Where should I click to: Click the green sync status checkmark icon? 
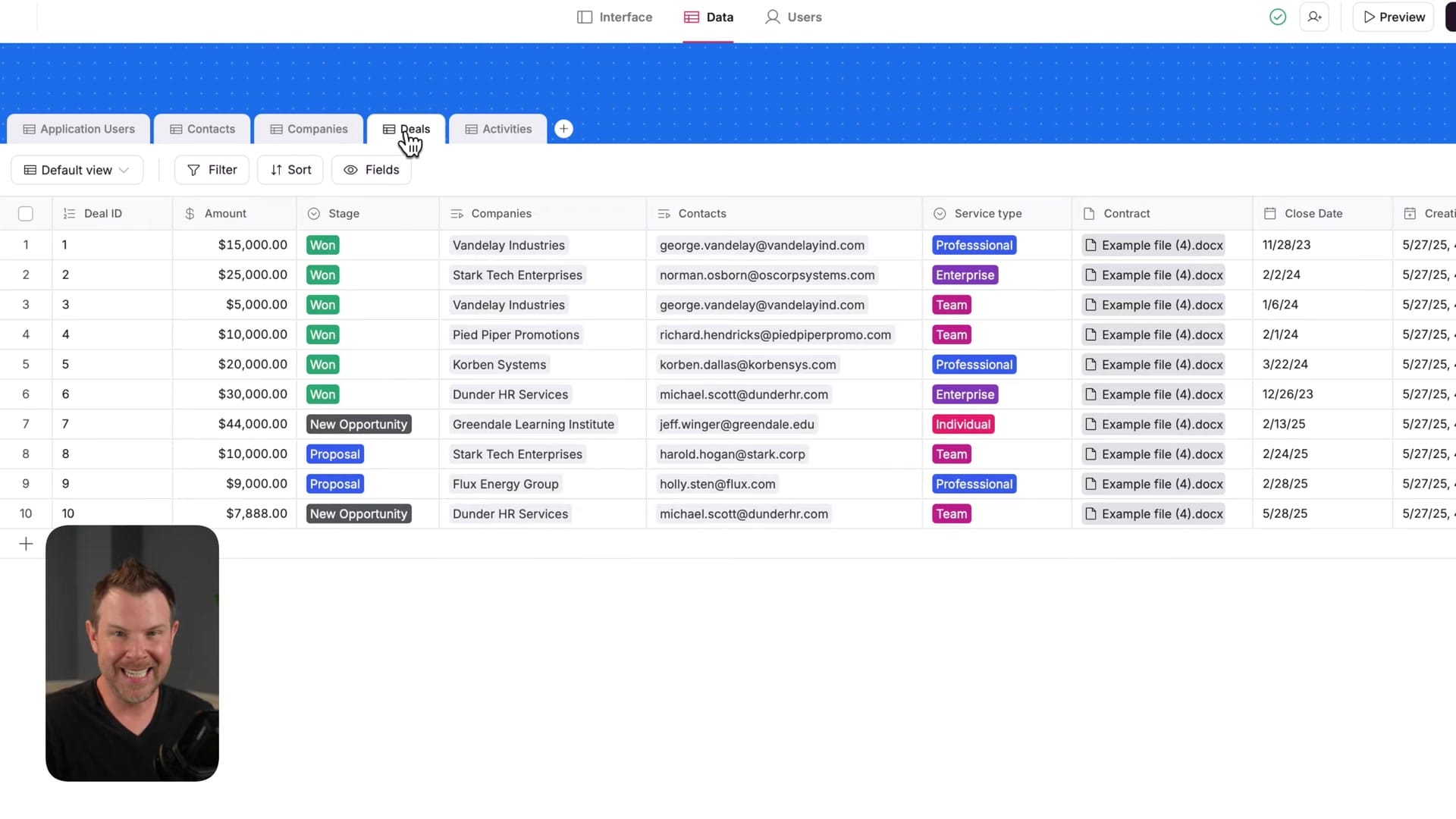coord(1278,17)
